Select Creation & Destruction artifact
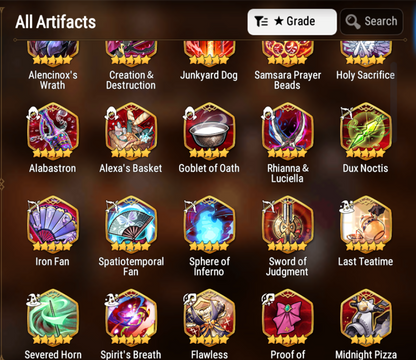The height and width of the screenshot is (360, 416). (131, 53)
